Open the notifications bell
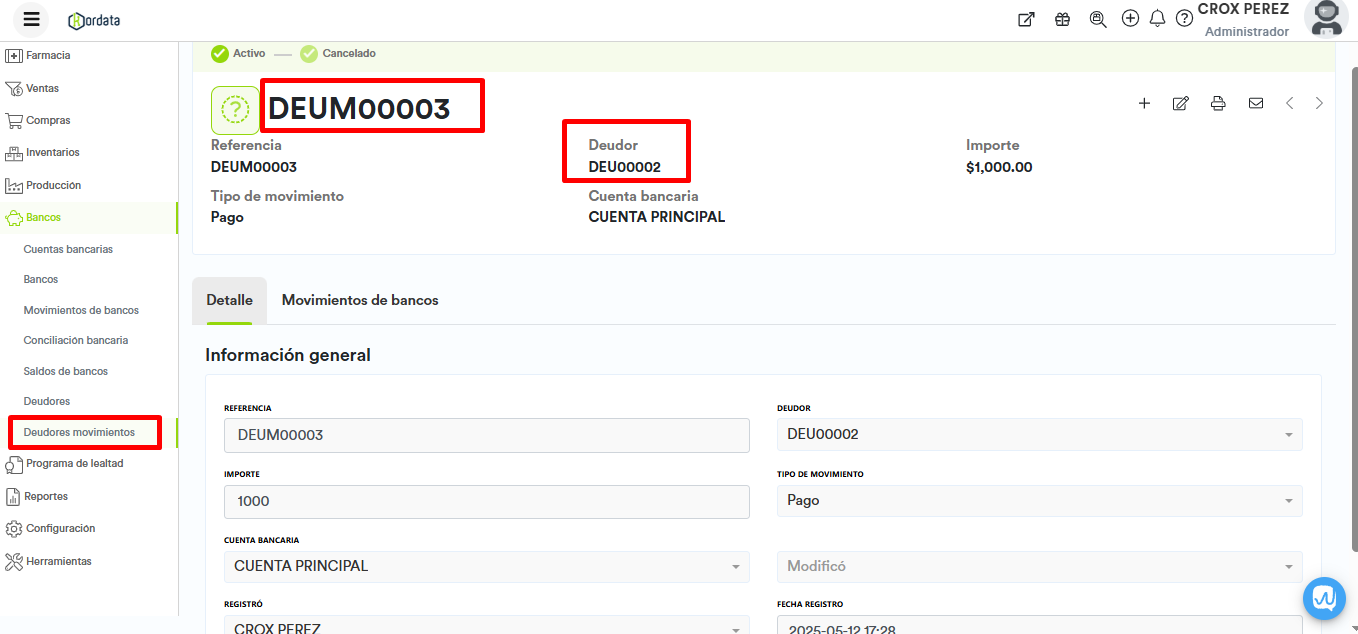1358x634 pixels. click(x=1157, y=18)
